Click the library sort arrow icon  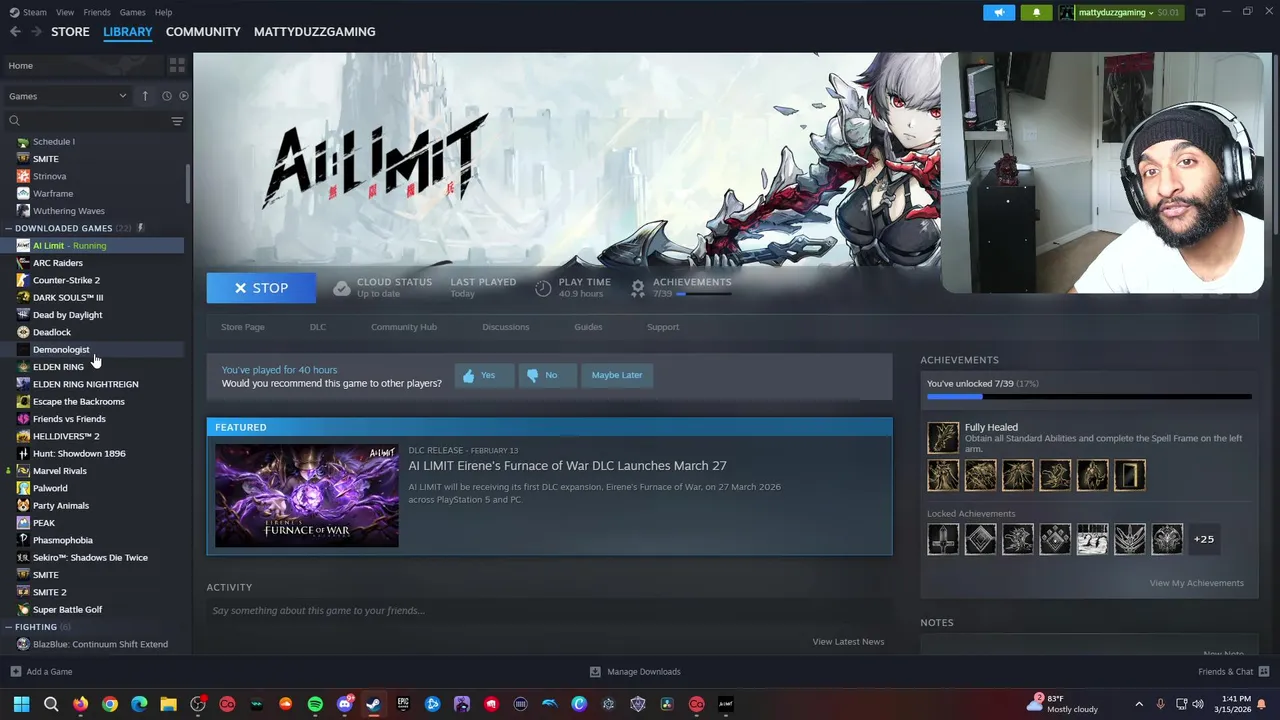point(145,96)
